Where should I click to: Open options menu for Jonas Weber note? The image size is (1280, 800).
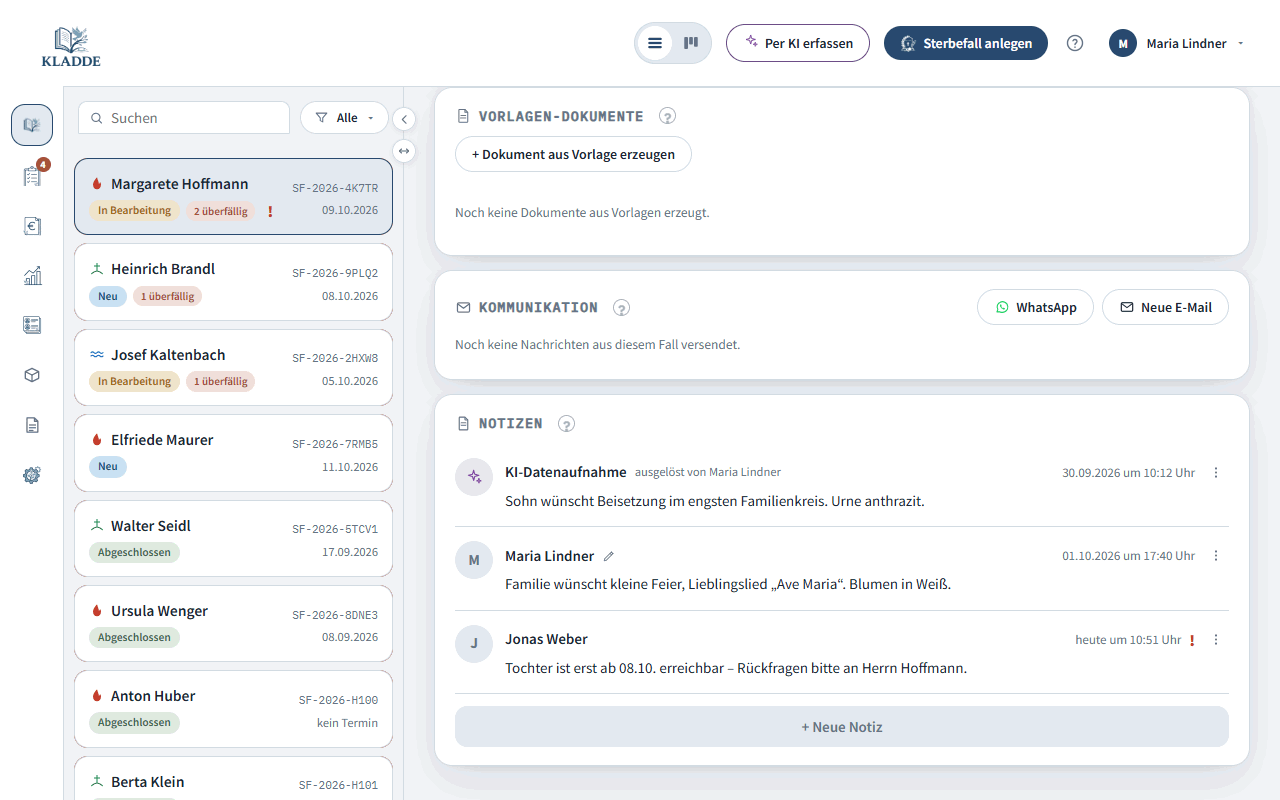tap(1216, 640)
